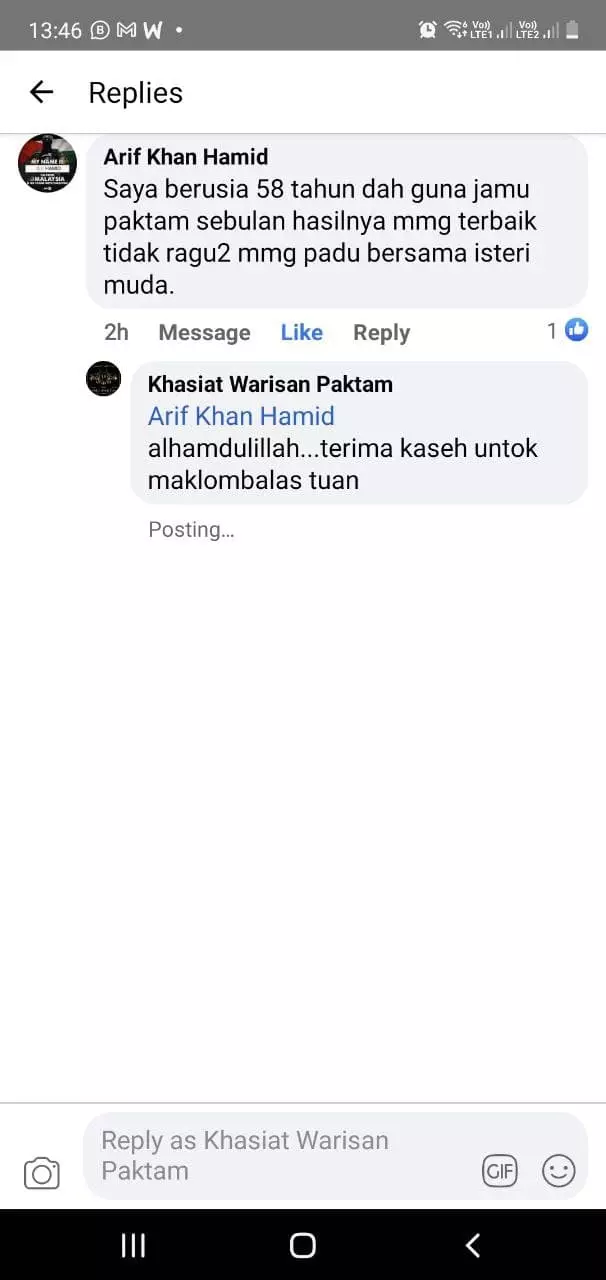The width and height of the screenshot is (606, 1280).
Task: Tap Reply under Arif Khan Hamid's comment
Action: coord(381,332)
